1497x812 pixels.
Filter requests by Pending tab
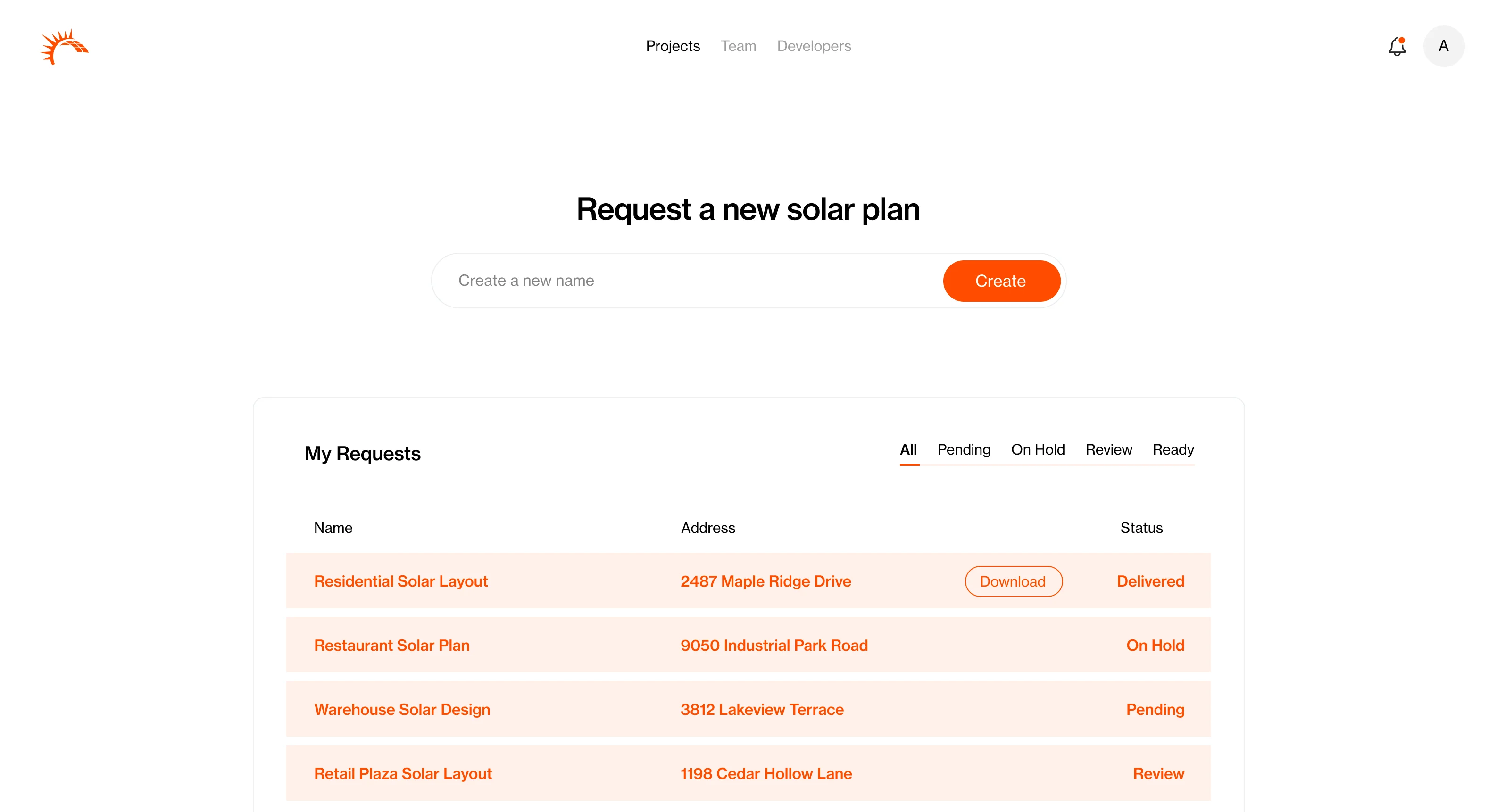[x=964, y=450]
